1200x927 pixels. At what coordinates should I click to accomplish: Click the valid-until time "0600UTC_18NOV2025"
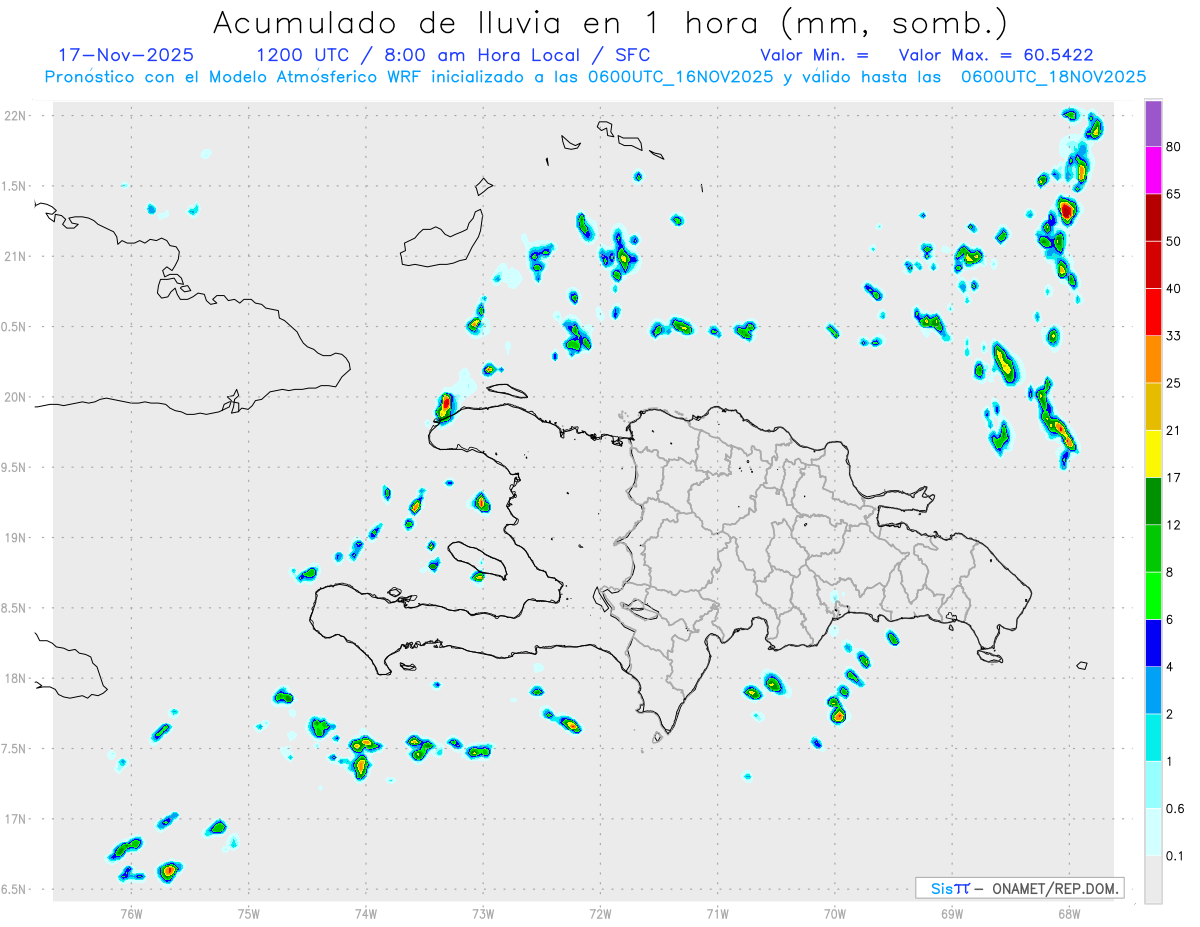point(1053,77)
